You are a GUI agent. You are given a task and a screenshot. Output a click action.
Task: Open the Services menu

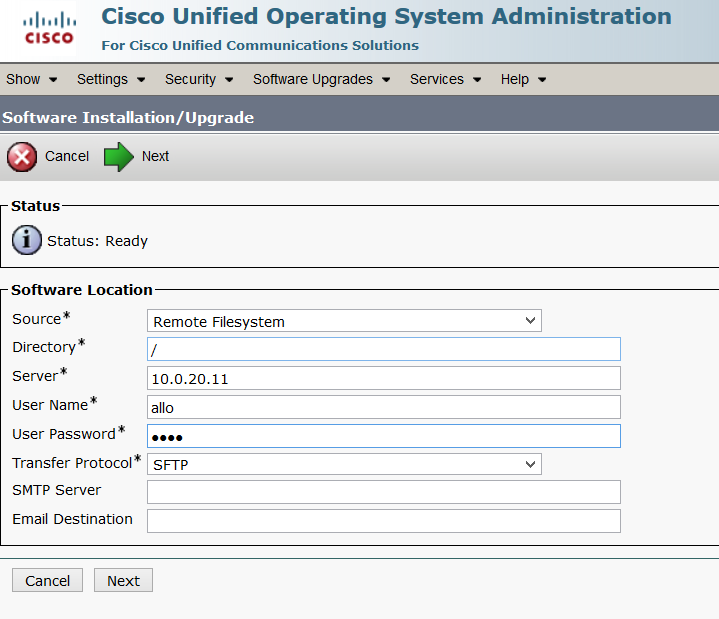pyautogui.click(x=445, y=79)
